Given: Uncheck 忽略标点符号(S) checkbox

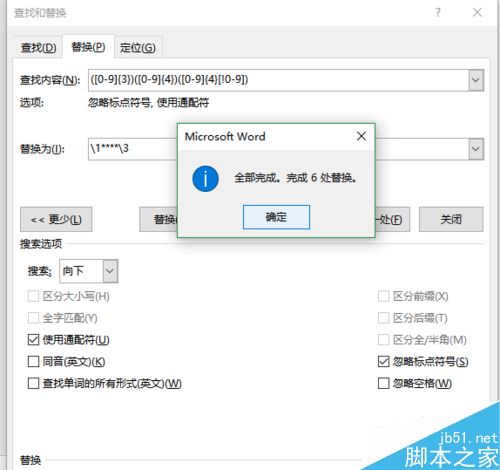Looking at the screenshot, I should click(383, 361).
